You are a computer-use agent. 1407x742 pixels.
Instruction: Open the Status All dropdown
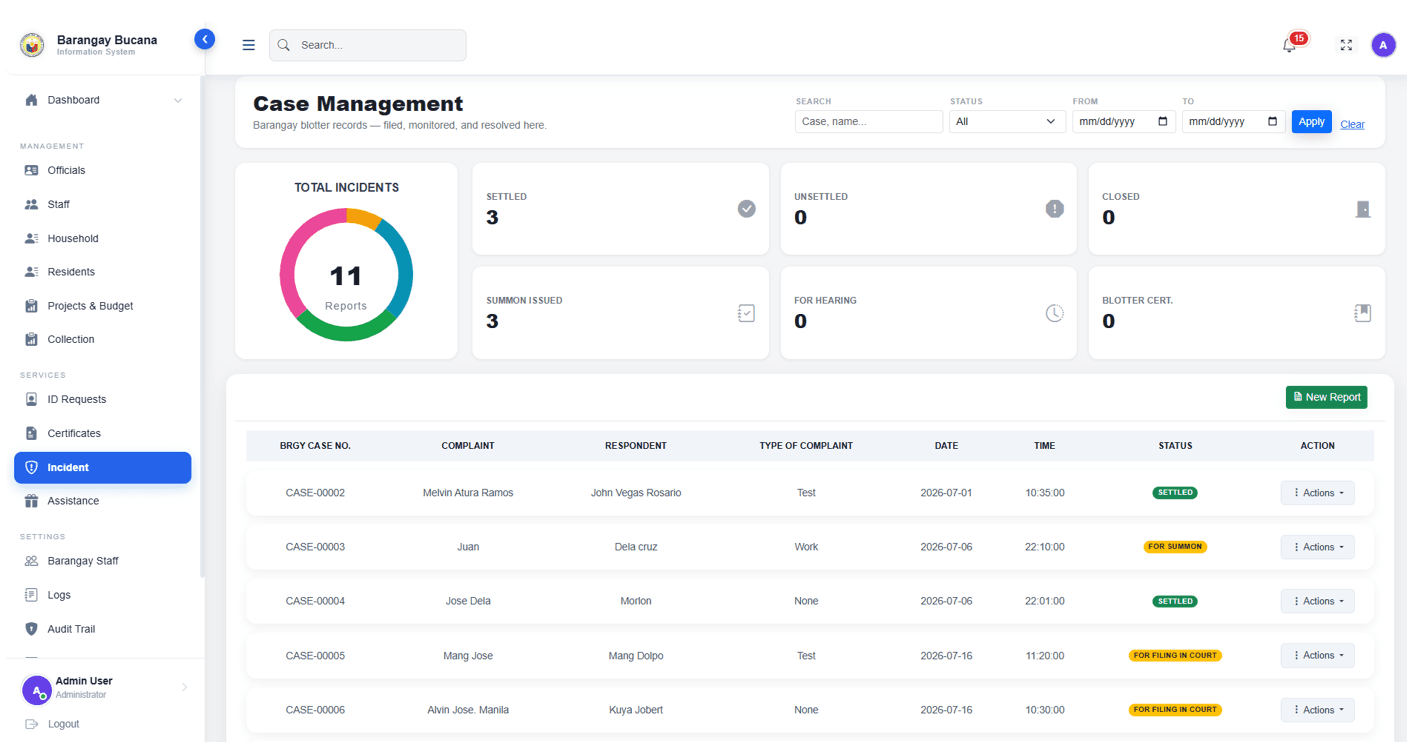pos(1006,121)
